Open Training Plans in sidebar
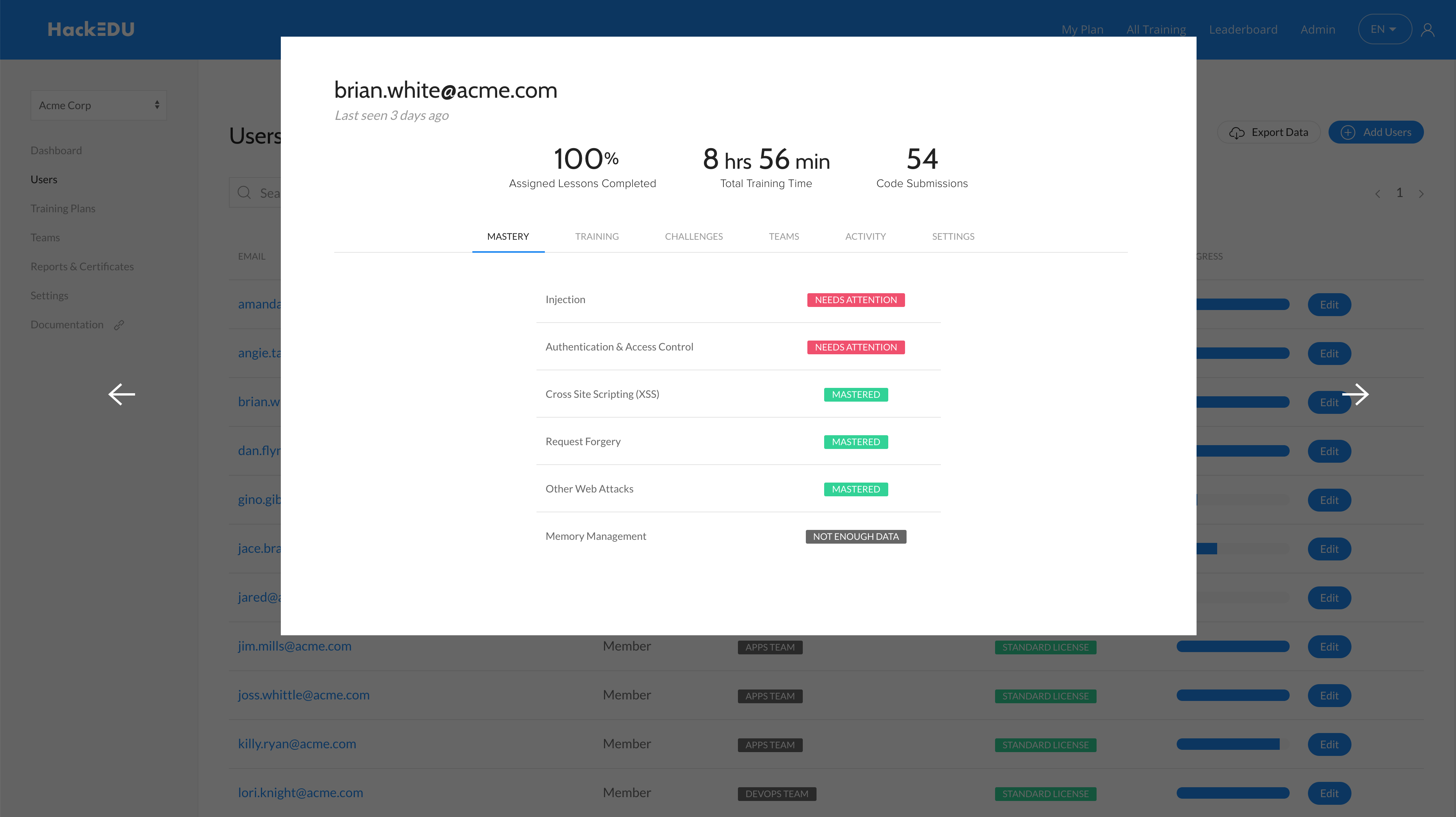 click(x=63, y=208)
